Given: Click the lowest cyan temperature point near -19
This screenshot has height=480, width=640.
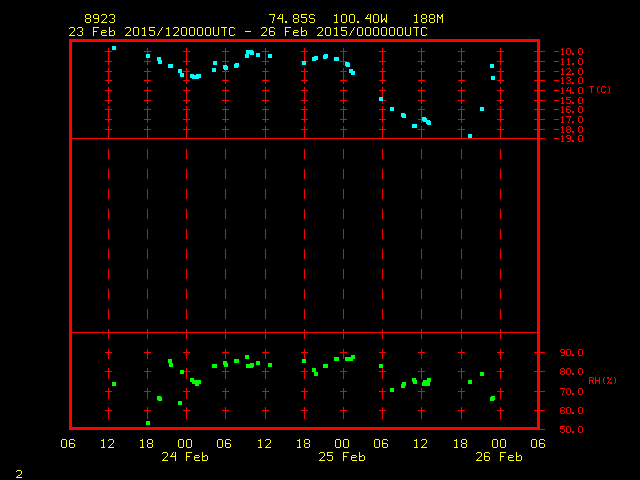Looking at the screenshot, I should (x=470, y=136).
